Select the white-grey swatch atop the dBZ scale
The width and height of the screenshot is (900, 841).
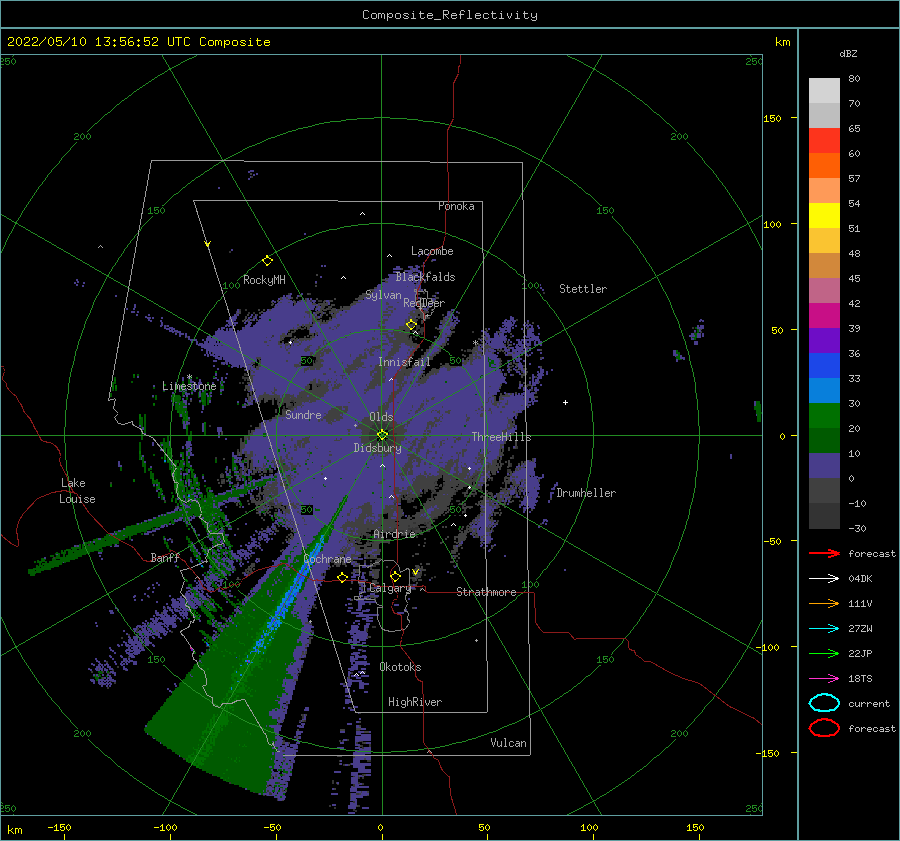[824, 91]
